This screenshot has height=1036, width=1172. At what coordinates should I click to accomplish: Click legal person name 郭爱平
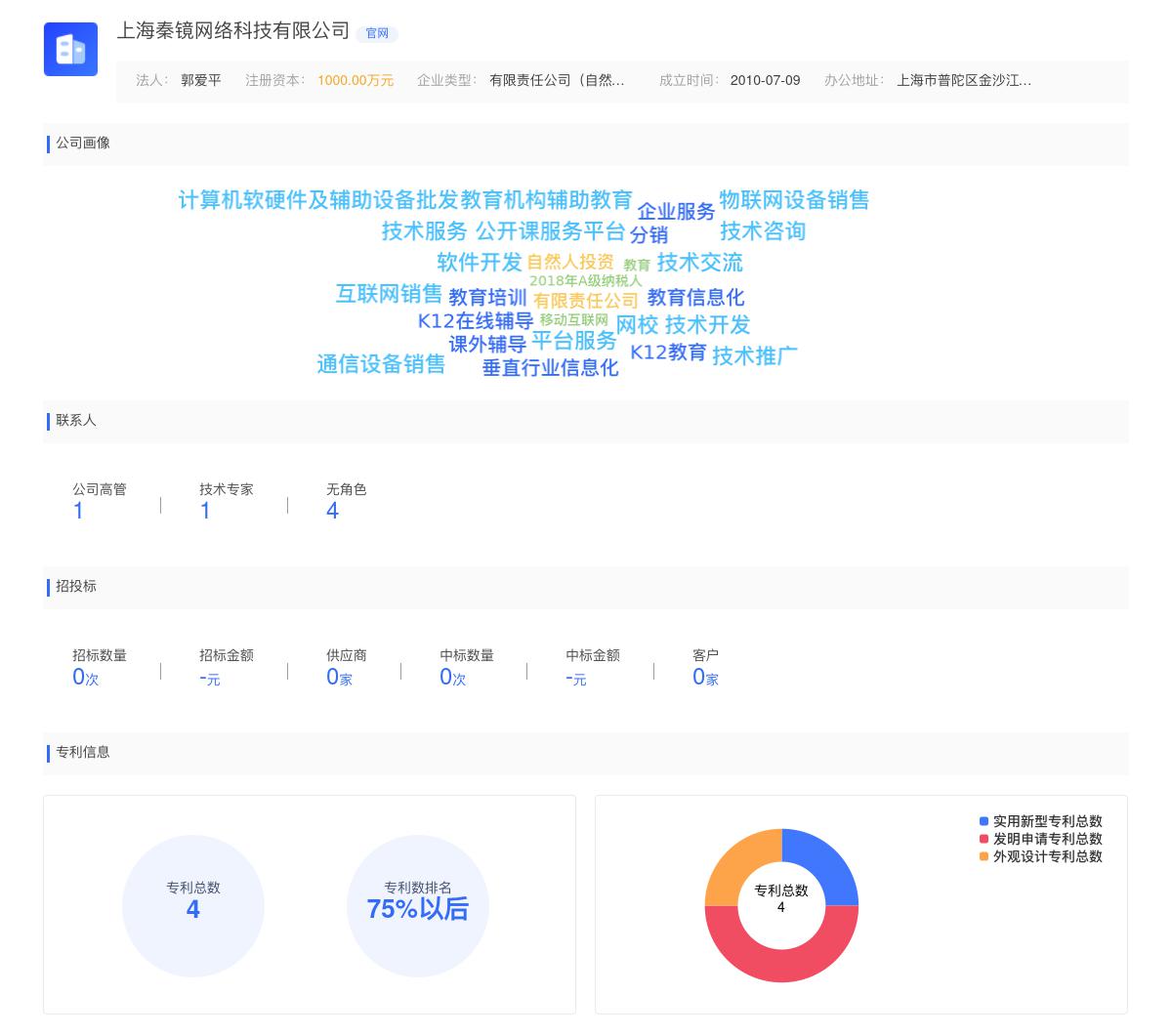tap(201, 80)
